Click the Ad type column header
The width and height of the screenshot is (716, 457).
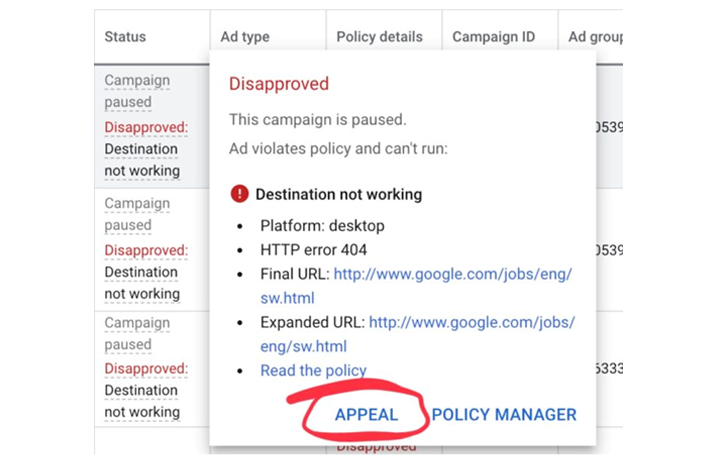[245, 37]
